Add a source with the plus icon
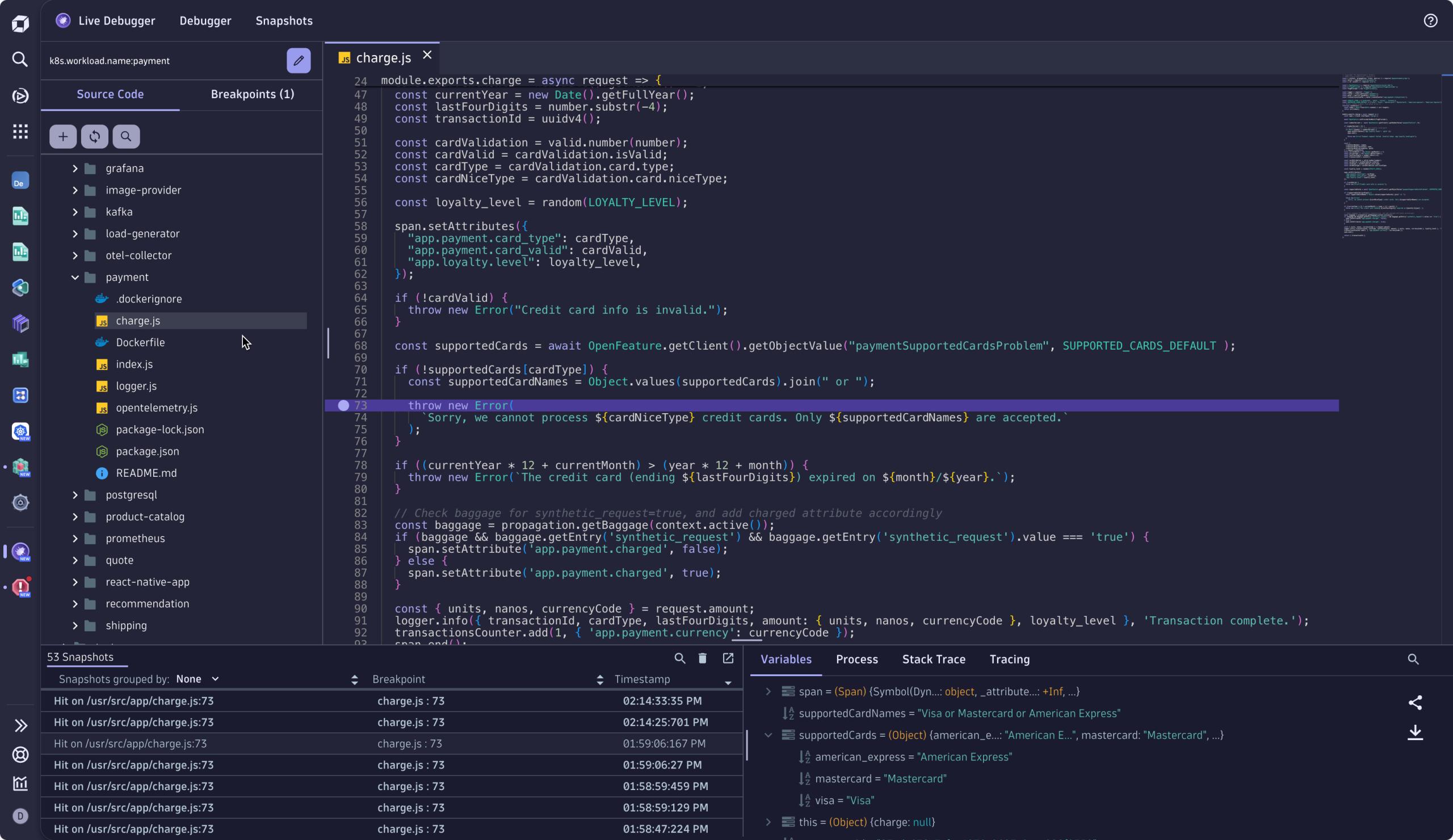This screenshot has height=840, width=1453. [63, 136]
